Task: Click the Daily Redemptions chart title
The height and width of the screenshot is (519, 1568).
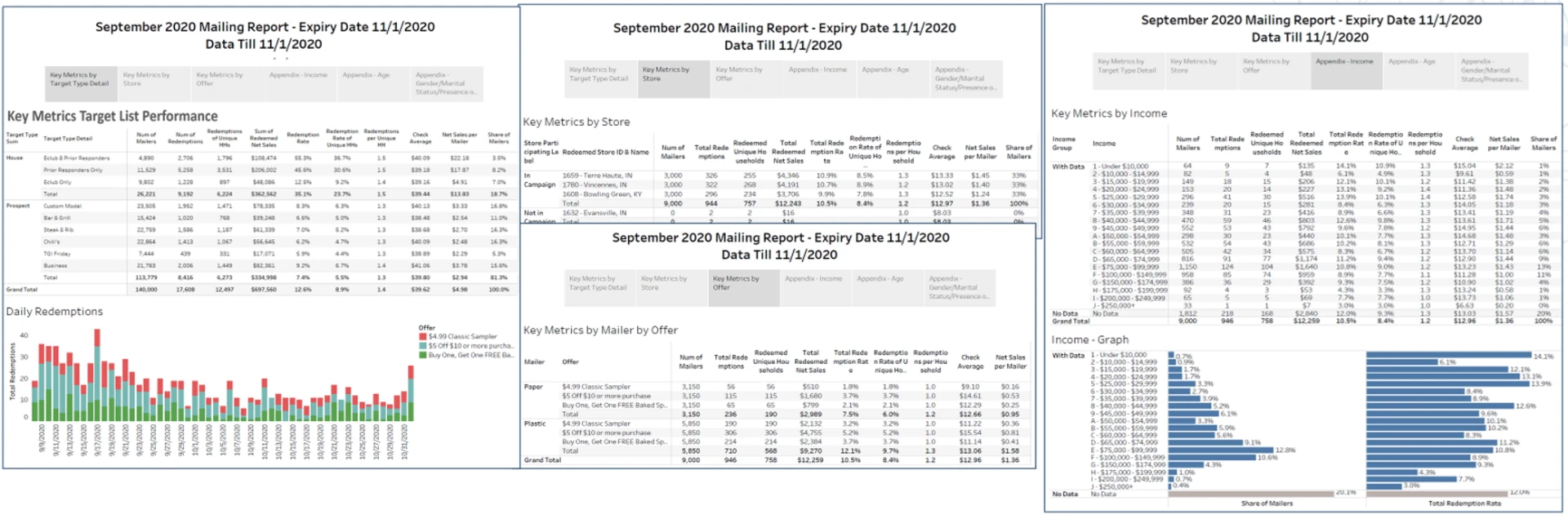Action: (x=55, y=312)
